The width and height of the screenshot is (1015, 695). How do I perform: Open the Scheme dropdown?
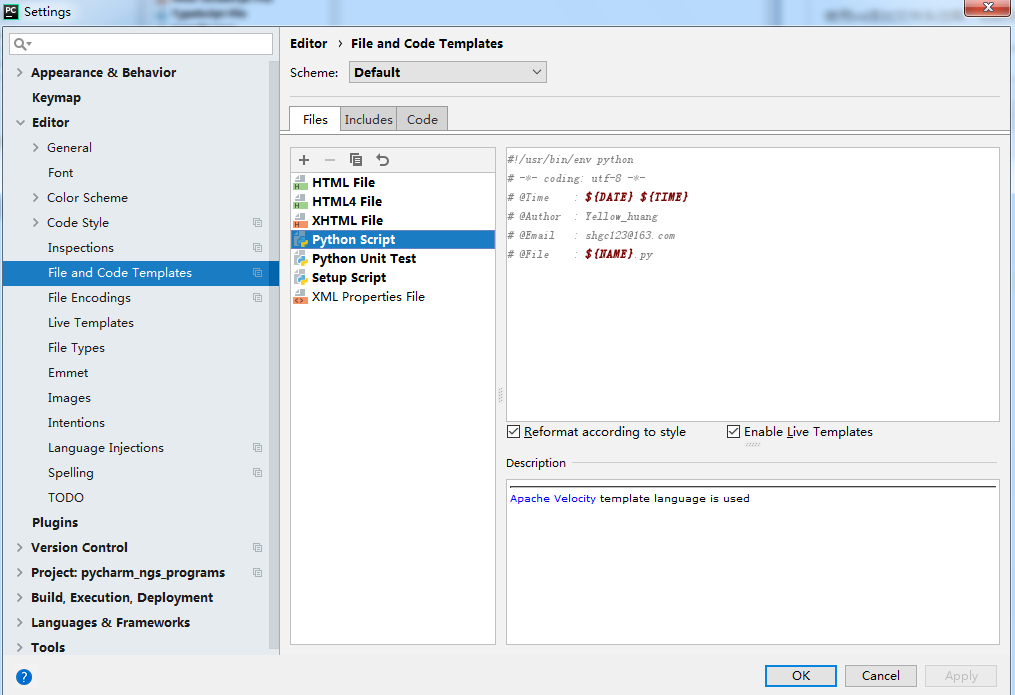[447, 72]
